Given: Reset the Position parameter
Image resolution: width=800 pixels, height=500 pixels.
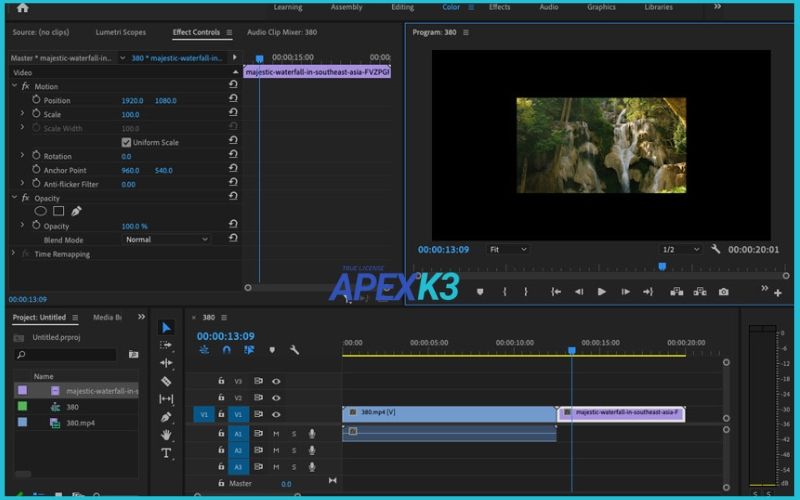Looking at the screenshot, I should coord(233,101).
